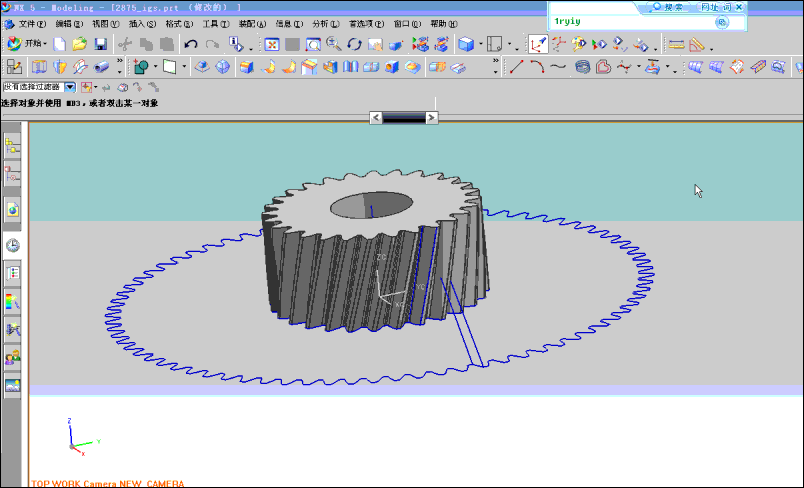Open the Internet Explorer sidebar tab
Image resolution: width=804 pixels, height=488 pixels.
tap(12, 210)
